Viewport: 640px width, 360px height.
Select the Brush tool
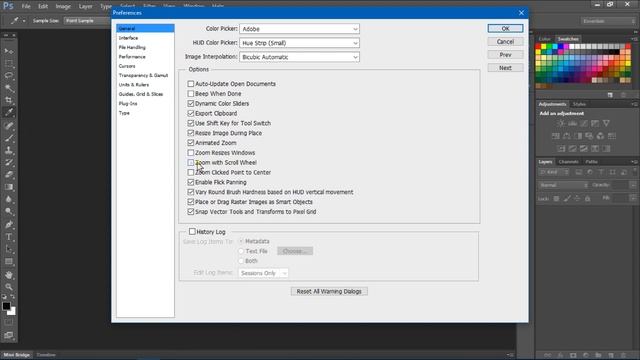click(9, 138)
